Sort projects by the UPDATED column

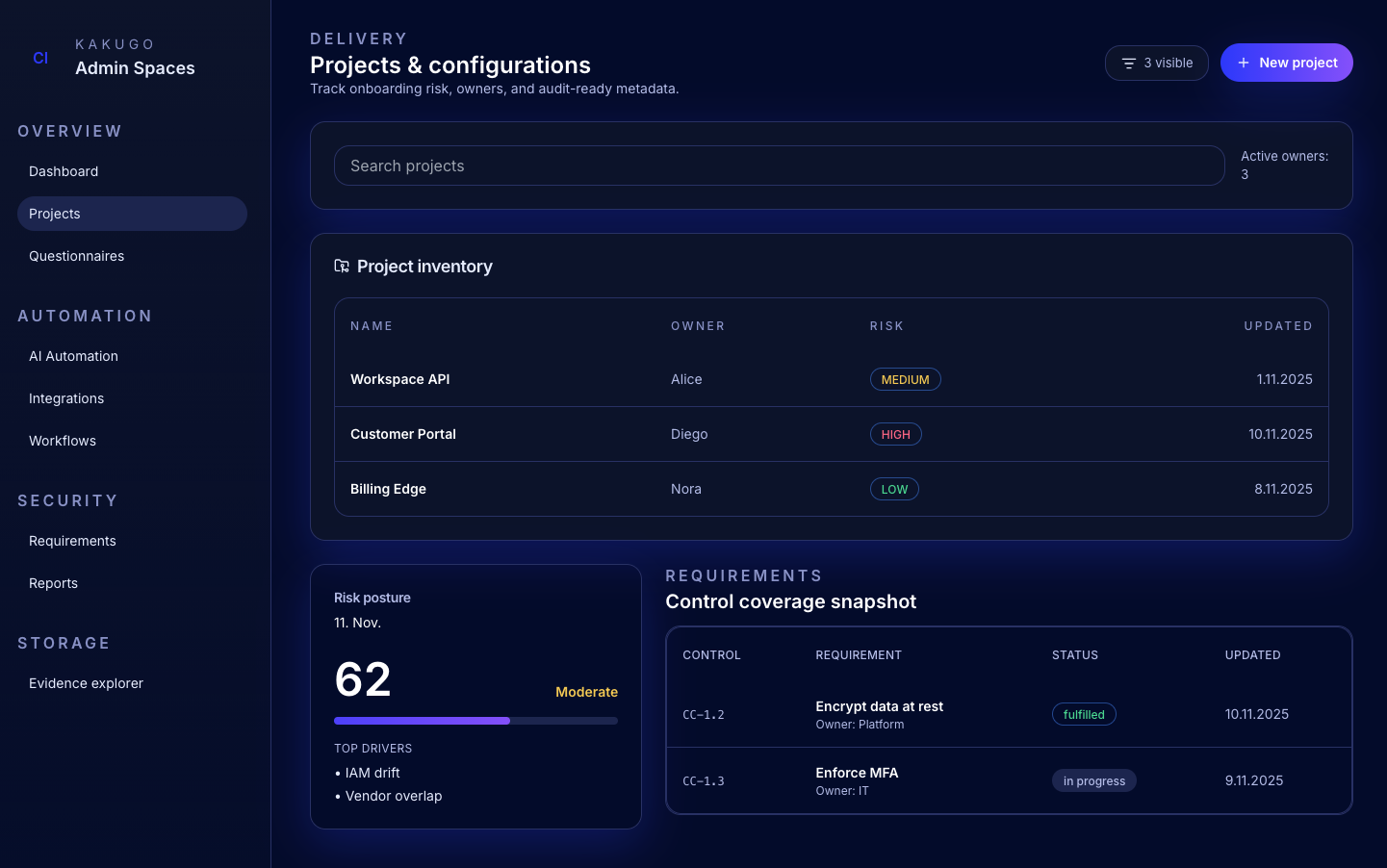click(x=1278, y=325)
